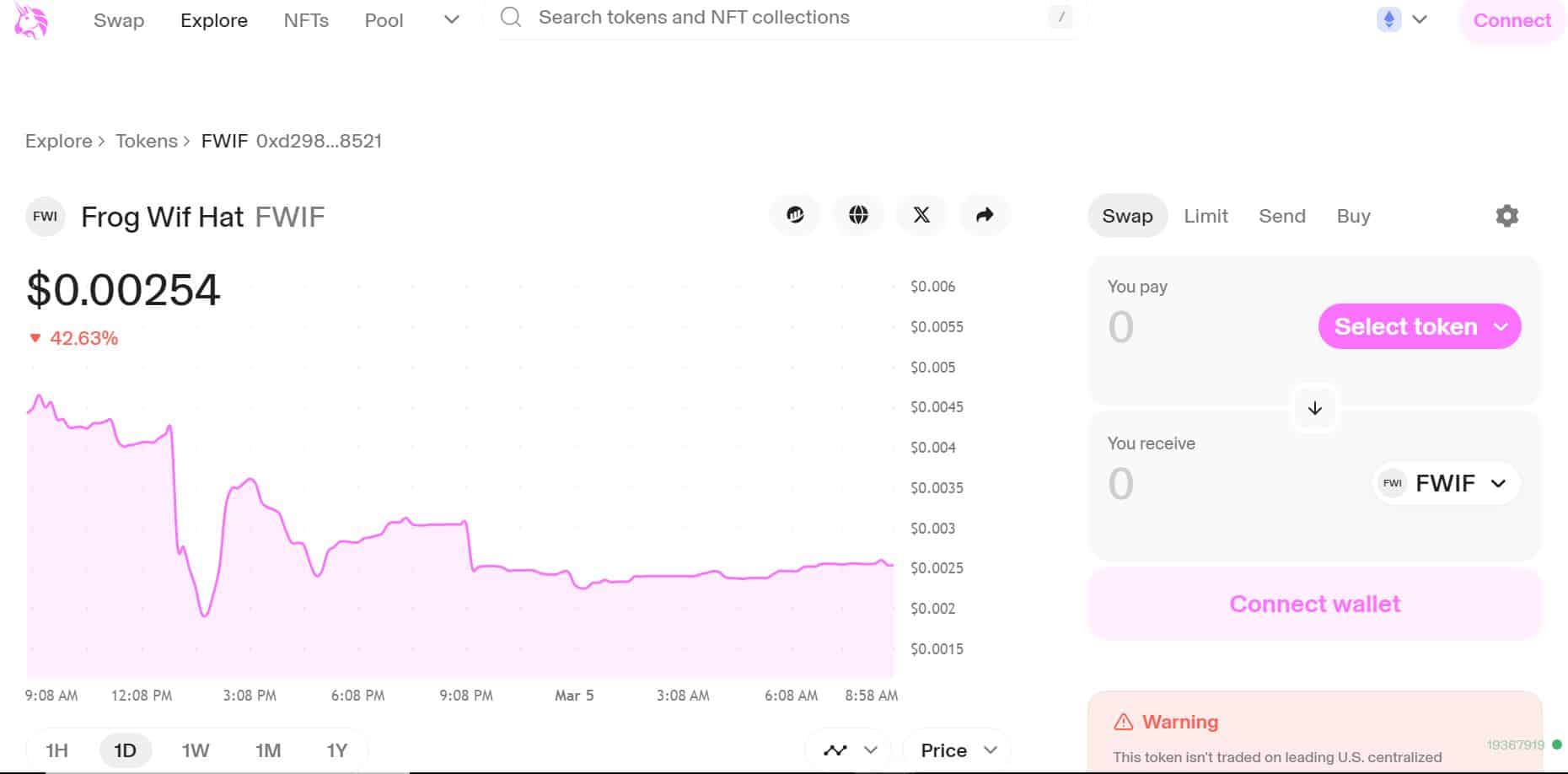Select the Swap tab in trade panel
Image resolution: width=1568 pixels, height=774 pixels.
point(1127,216)
